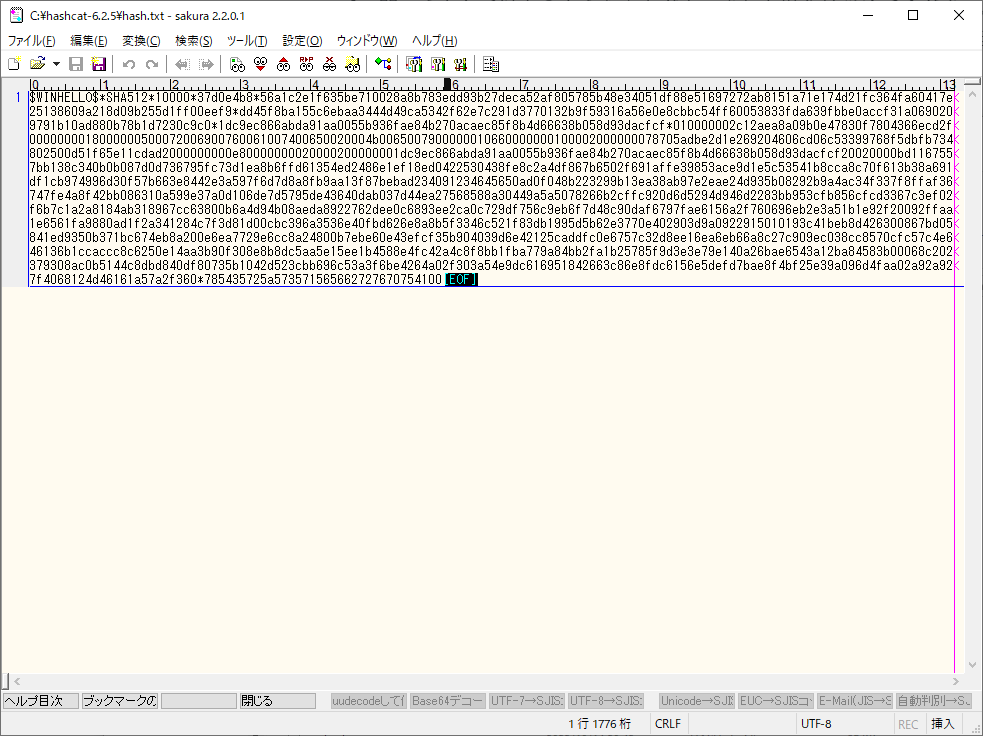Run outline analysis toolbar icon

383,64
